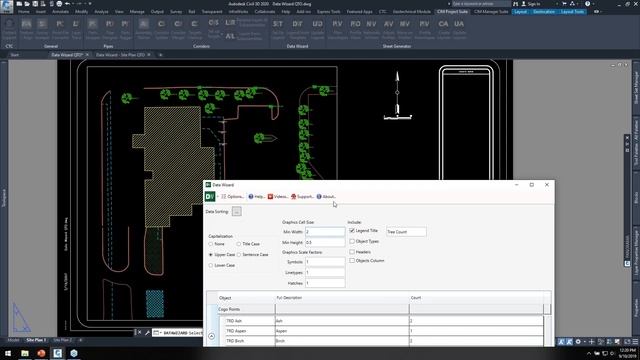Image resolution: width=640 pixels, height=360 pixels.
Task: Open Videos in the Data Wizard toolbar
Action: (x=278, y=197)
